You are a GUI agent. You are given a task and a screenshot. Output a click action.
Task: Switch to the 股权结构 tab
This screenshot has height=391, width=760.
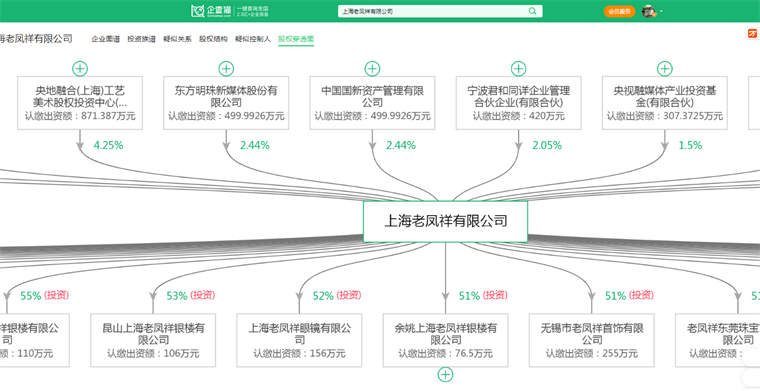[x=213, y=39]
